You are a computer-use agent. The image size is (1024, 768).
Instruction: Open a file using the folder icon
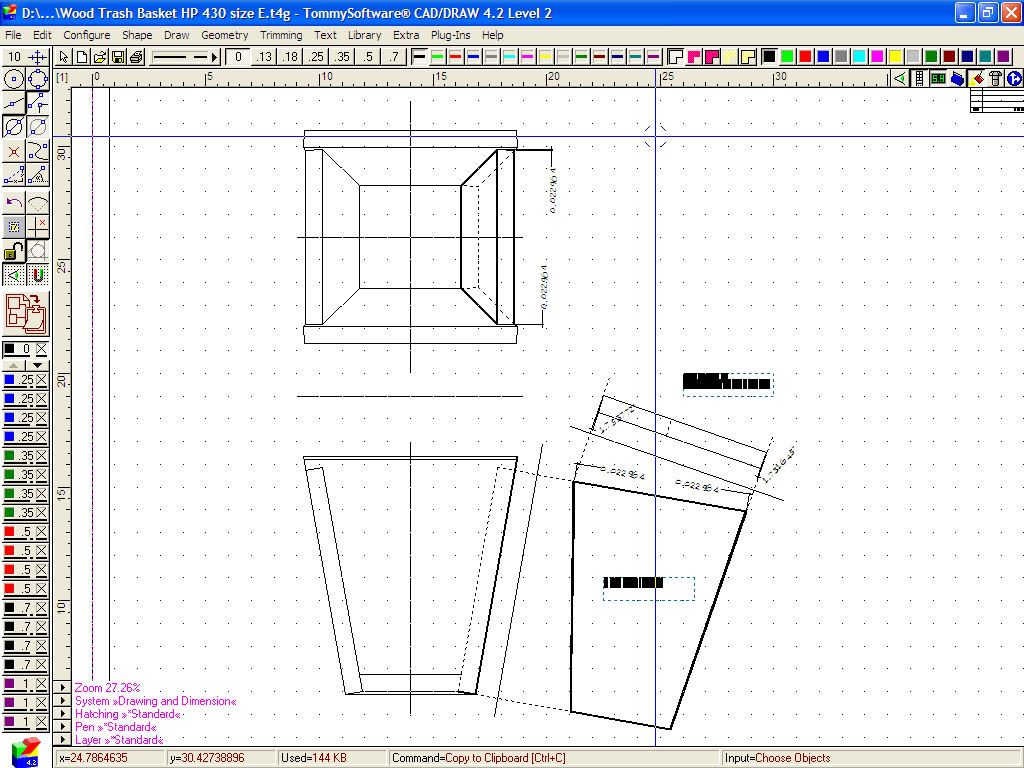click(100, 57)
